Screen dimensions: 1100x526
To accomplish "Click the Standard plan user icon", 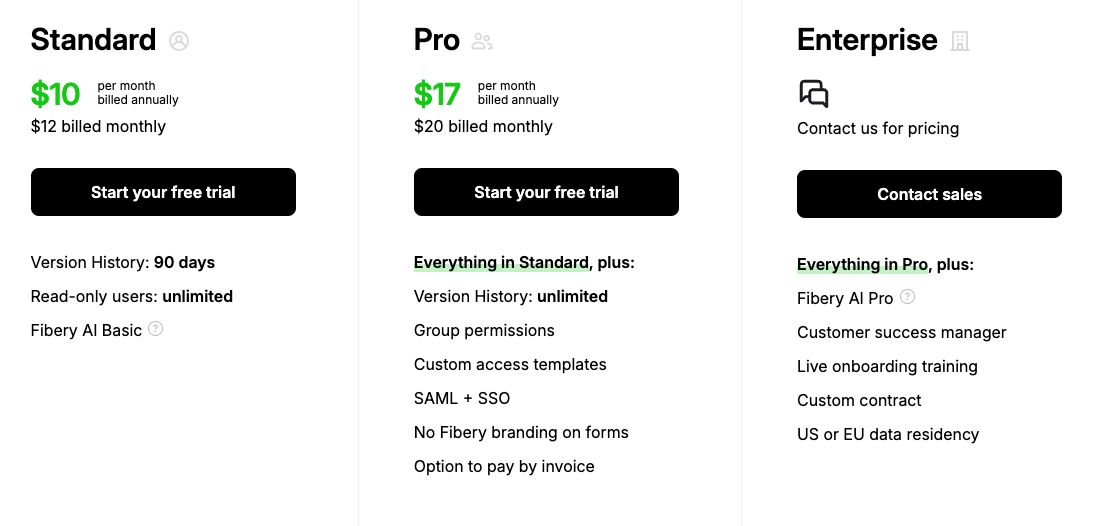I will tap(179, 41).
